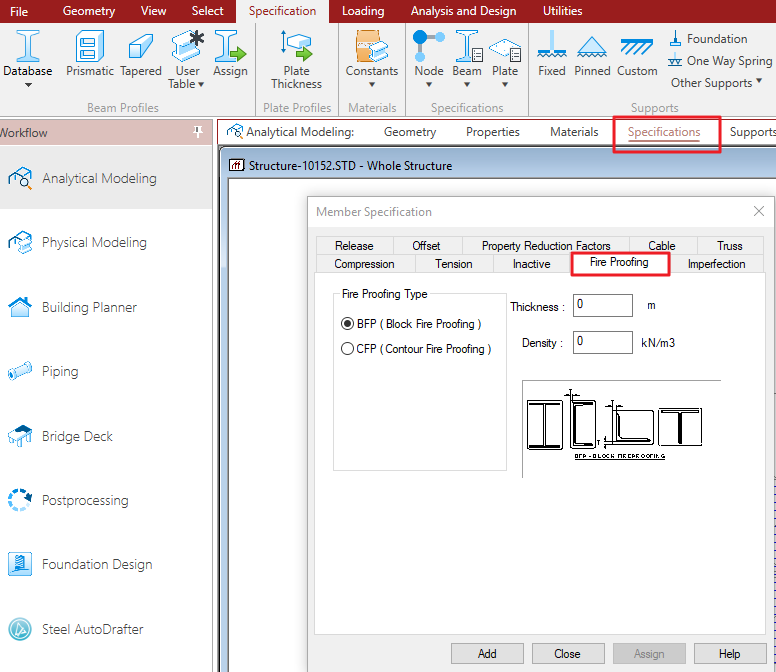Open the Other Supports dropdown
The image size is (776, 672).
click(716, 83)
